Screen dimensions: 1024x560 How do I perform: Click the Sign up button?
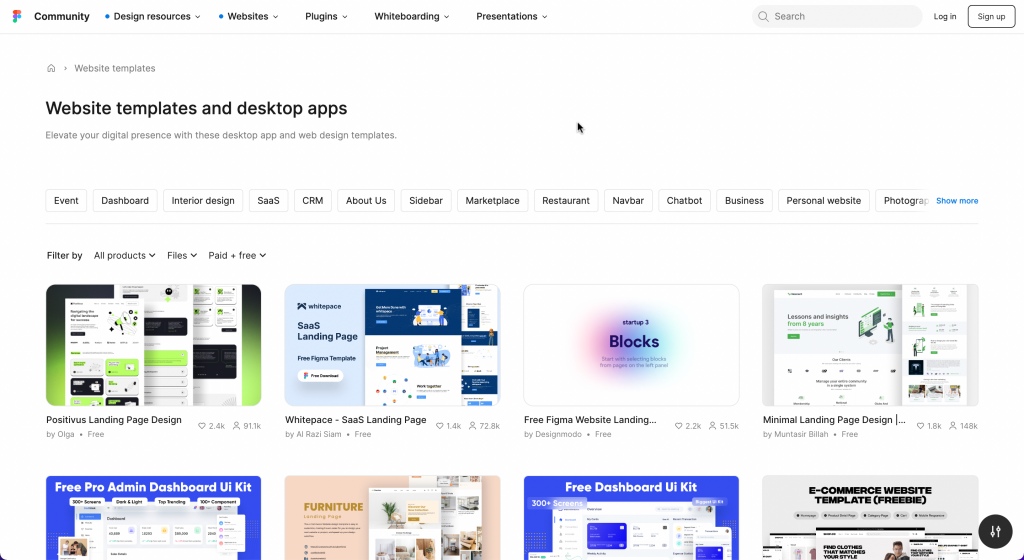click(x=991, y=16)
